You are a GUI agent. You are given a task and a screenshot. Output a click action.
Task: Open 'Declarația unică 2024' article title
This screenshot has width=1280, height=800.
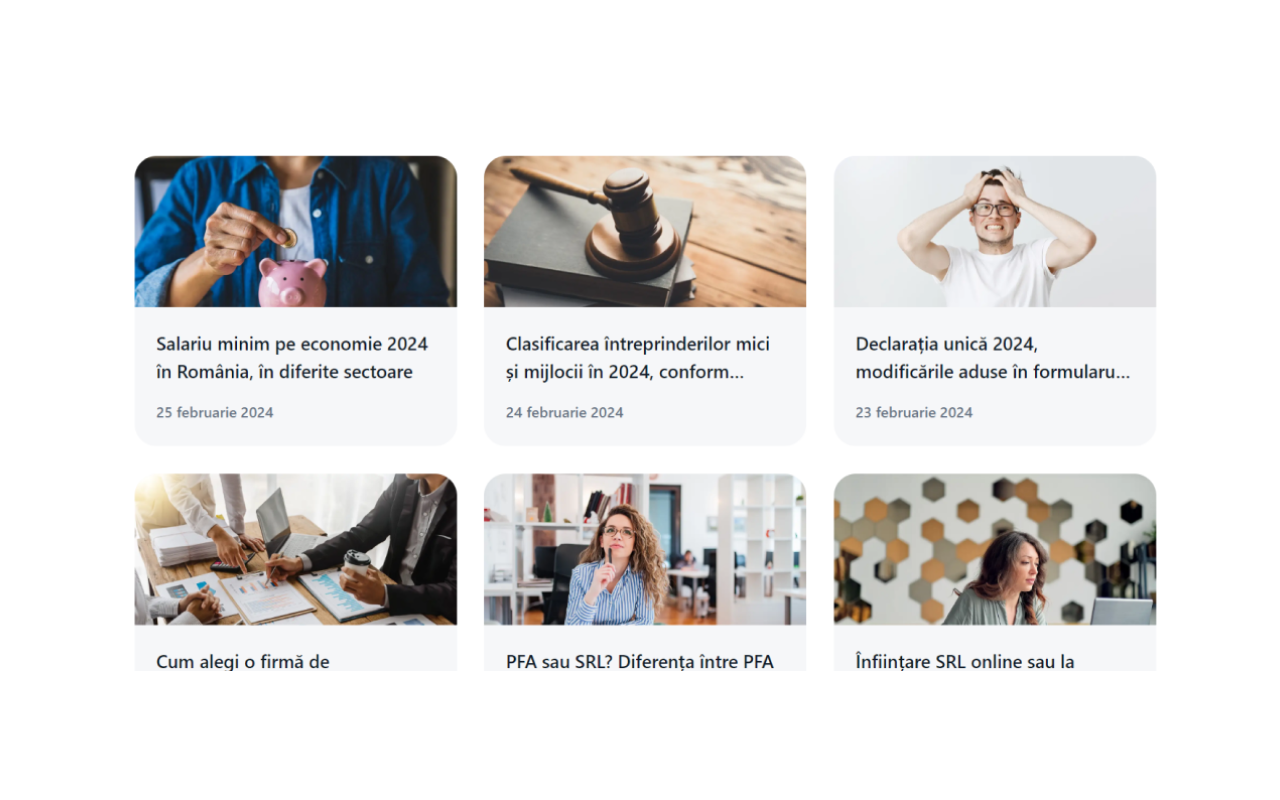[993, 358]
